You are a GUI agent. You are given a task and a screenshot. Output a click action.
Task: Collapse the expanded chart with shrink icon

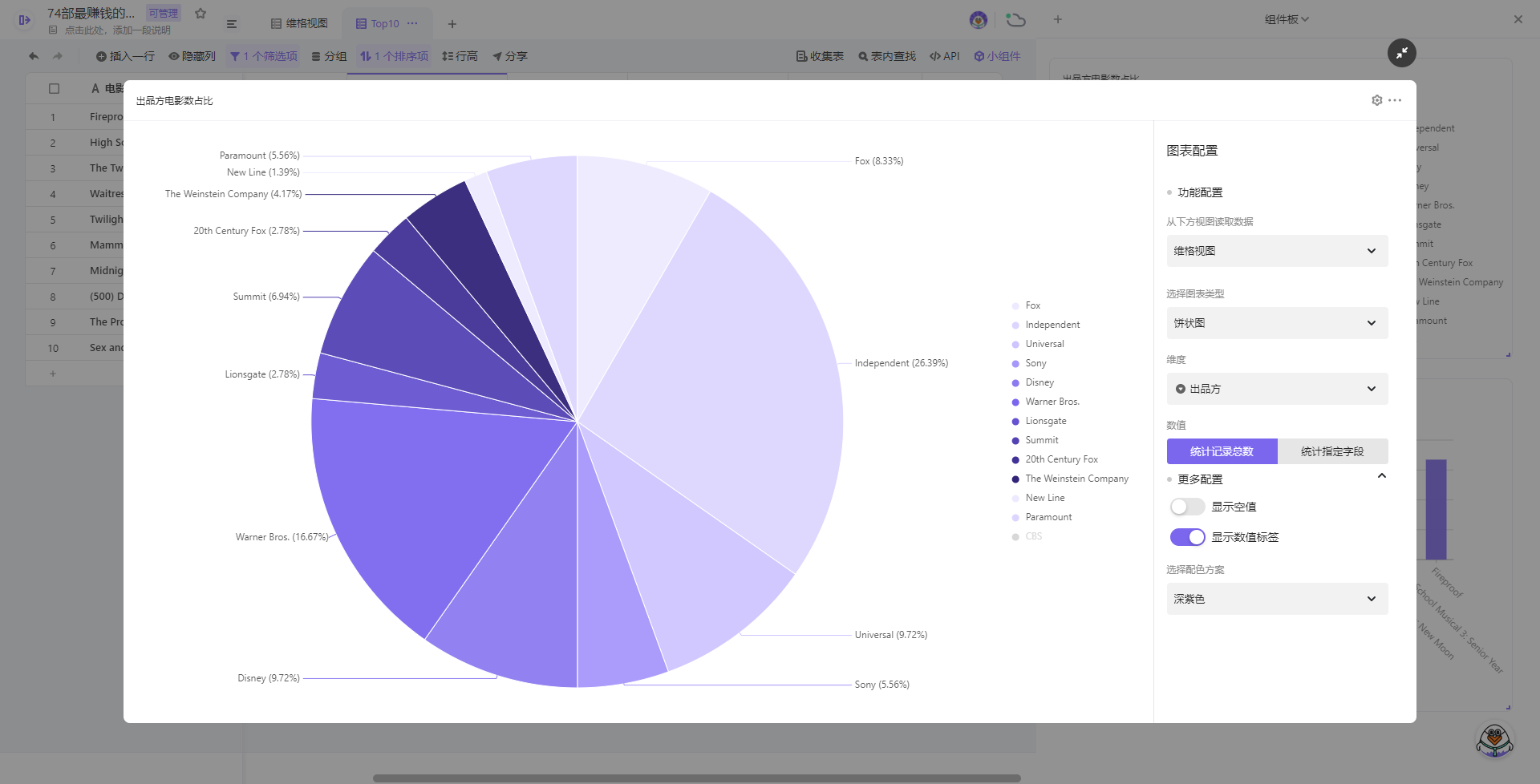pyautogui.click(x=1401, y=53)
